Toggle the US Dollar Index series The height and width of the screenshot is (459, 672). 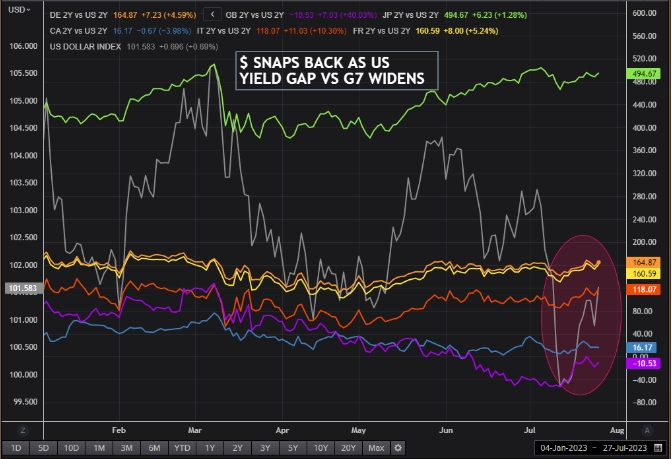click(95, 44)
